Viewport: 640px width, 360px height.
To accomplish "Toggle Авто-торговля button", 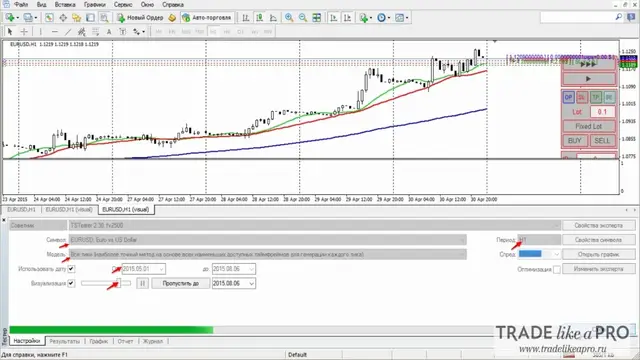I will 207,18.
